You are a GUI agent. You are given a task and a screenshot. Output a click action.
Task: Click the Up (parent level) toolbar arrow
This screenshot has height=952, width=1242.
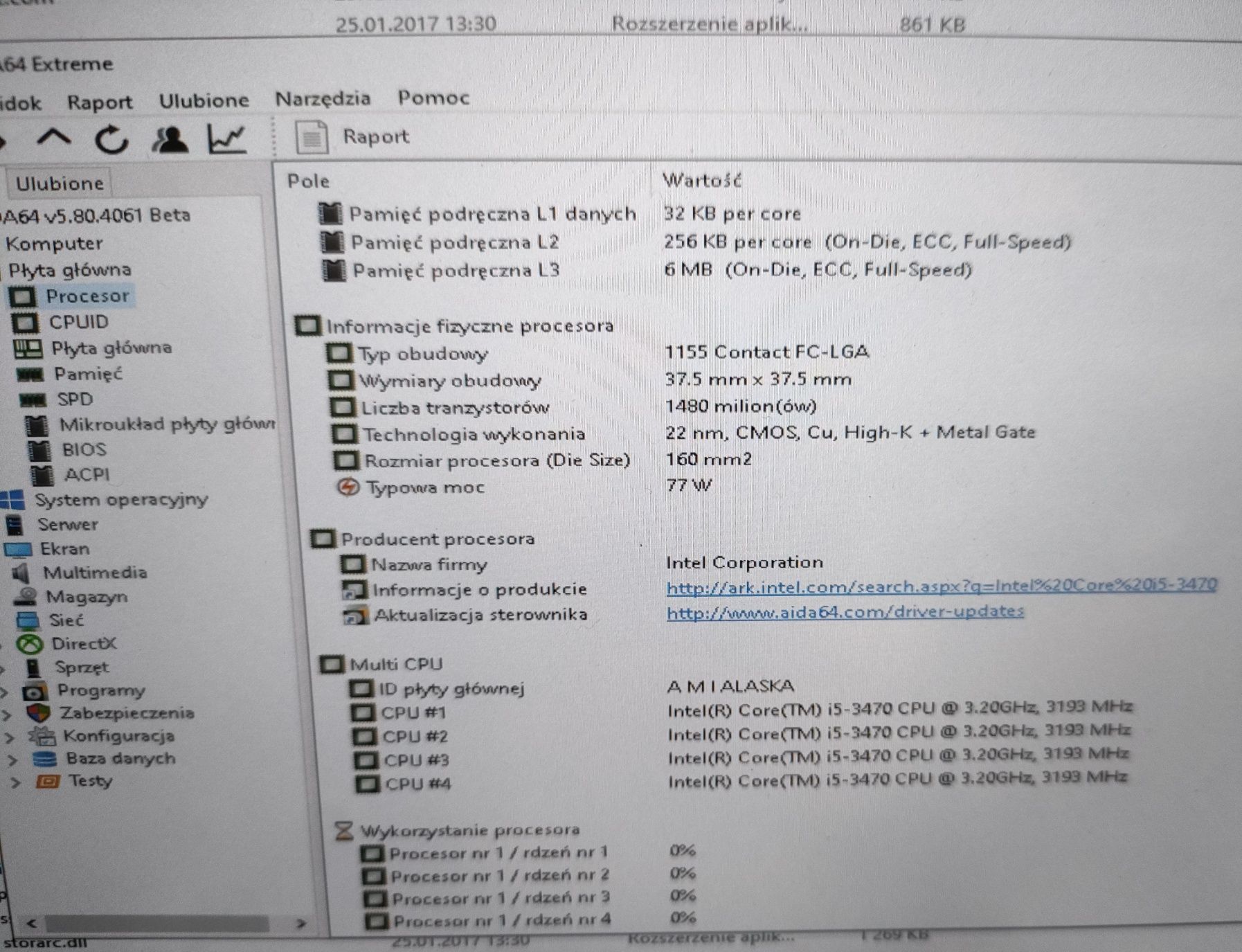(x=53, y=137)
